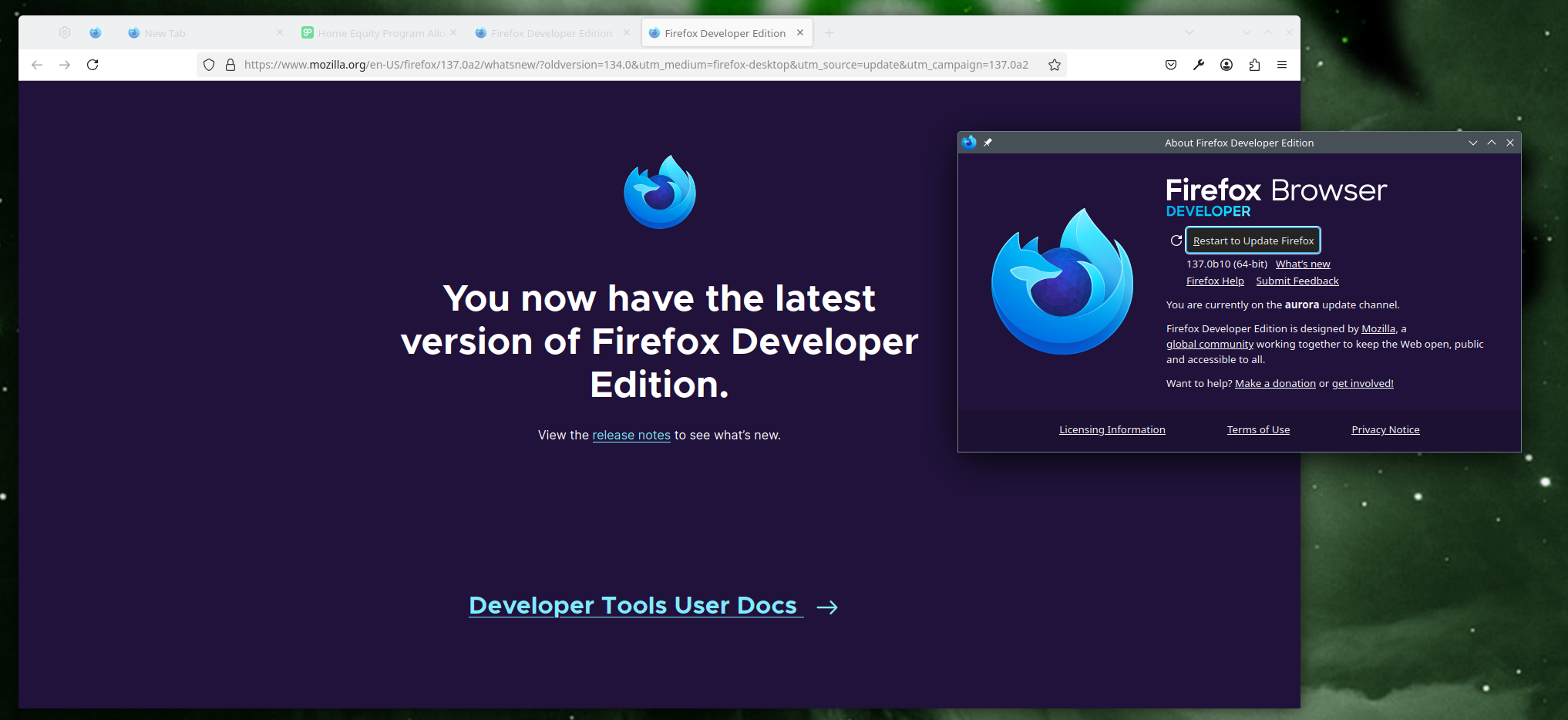
Task: Close the active Firefox Developer Edition tab
Action: 800,32
